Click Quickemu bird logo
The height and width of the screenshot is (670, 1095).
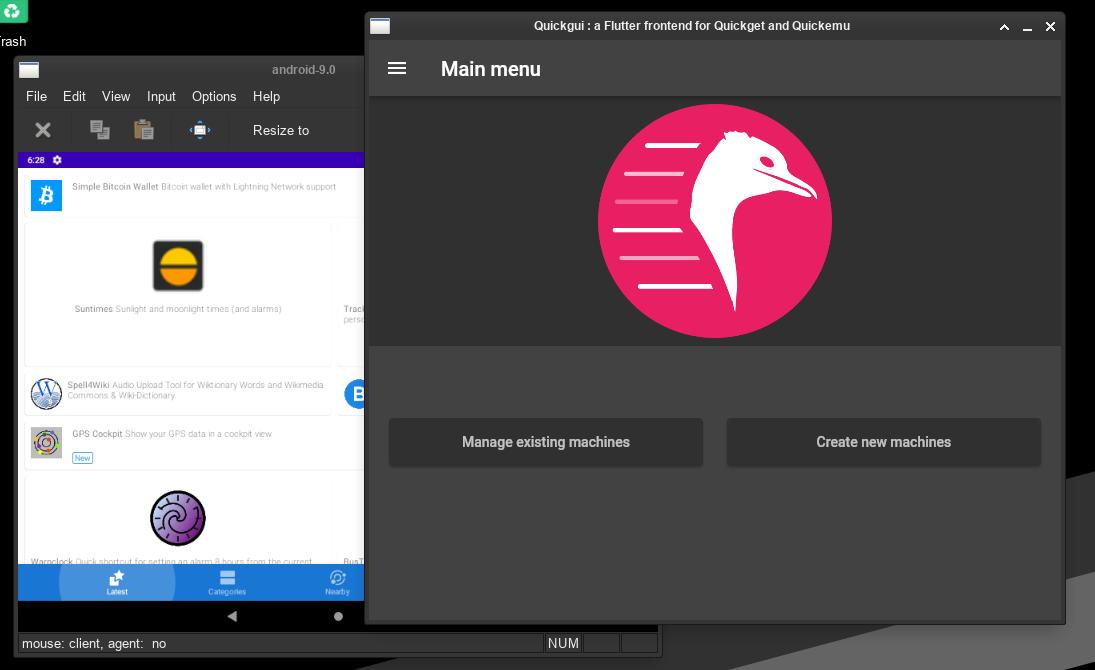(x=715, y=221)
